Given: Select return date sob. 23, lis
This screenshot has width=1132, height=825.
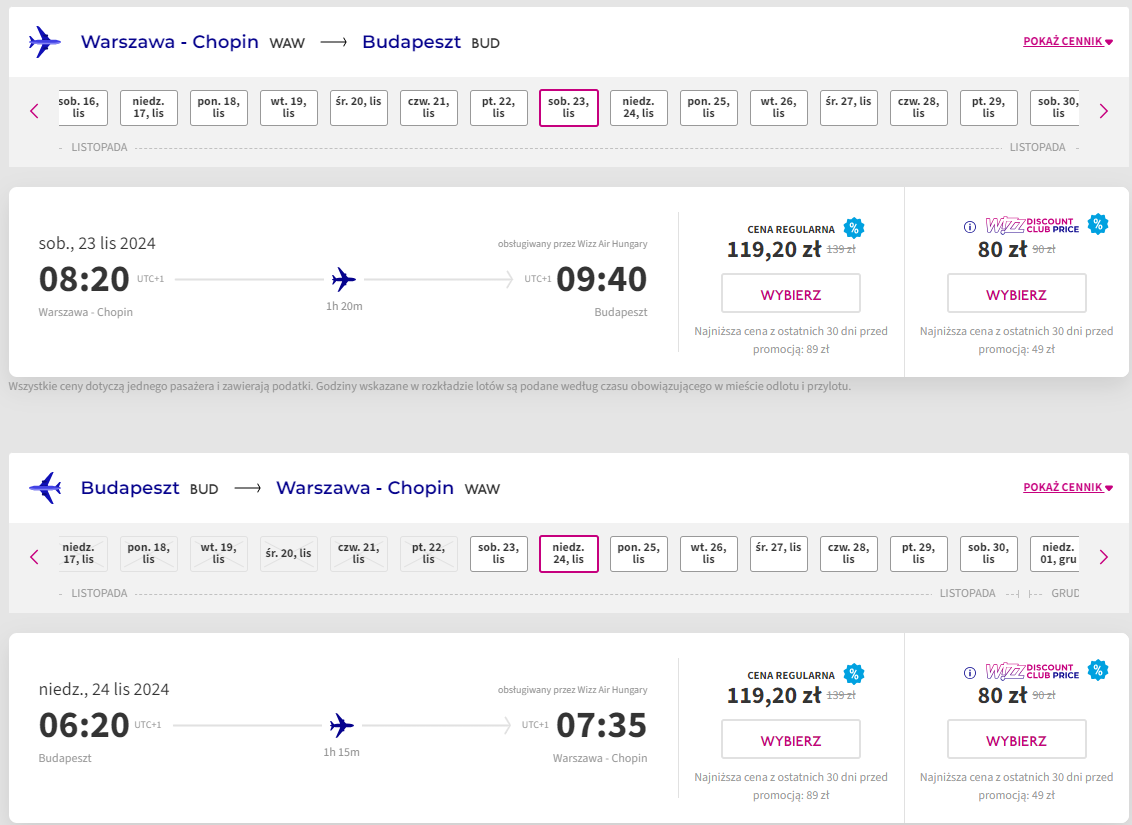Looking at the screenshot, I should [499, 554].
